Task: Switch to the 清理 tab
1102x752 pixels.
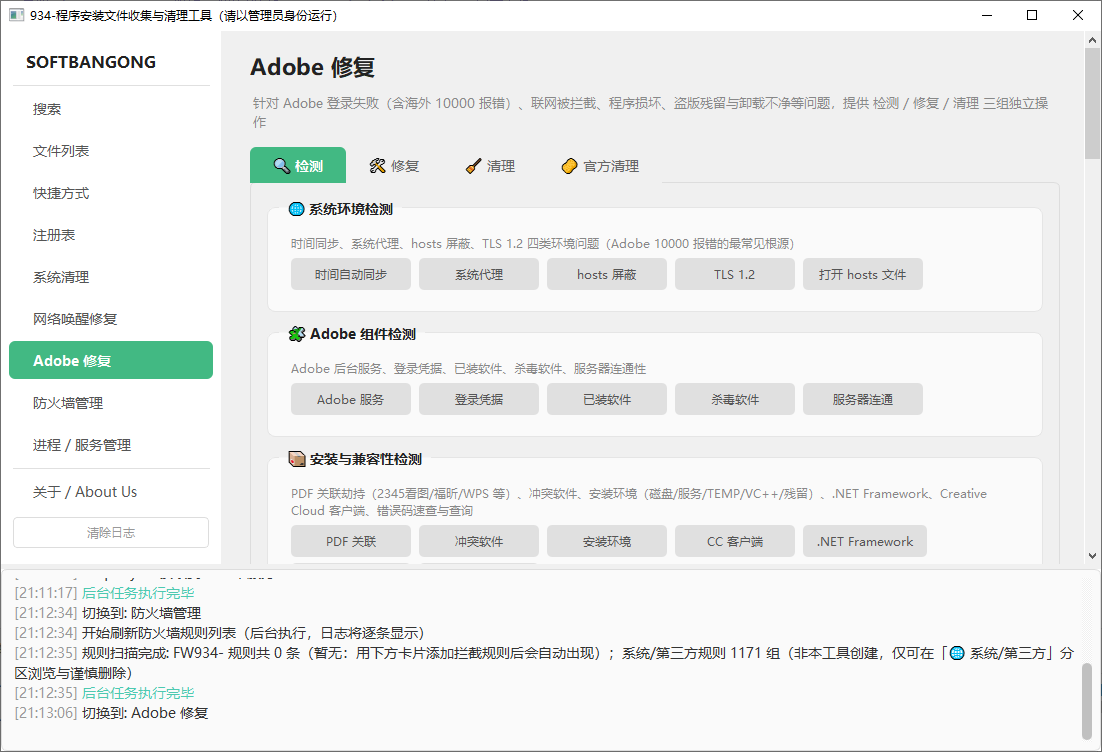Action: [x=491, y=166]
